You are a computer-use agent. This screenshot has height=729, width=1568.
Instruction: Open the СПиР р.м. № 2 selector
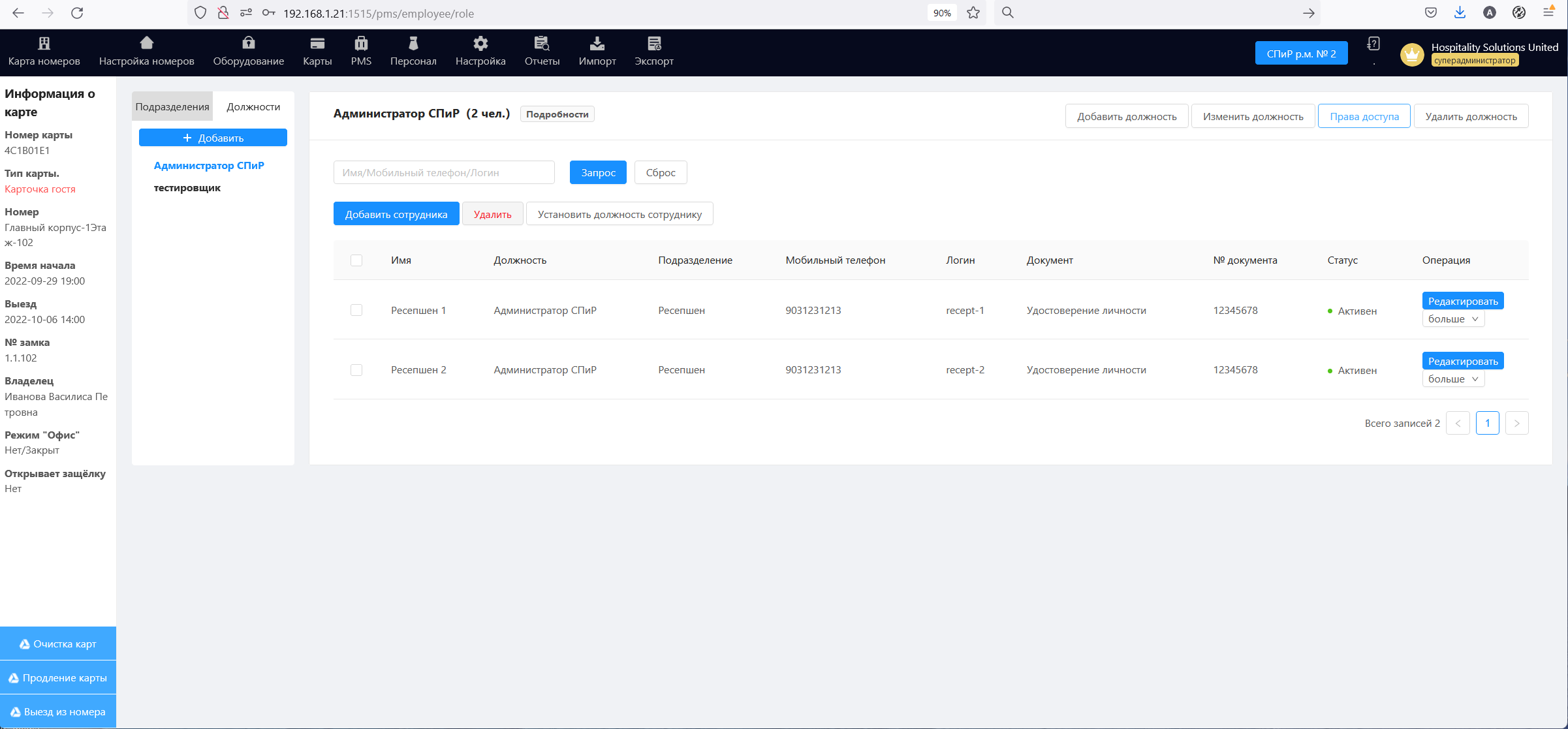pyautogui.click(x=1301, y=54)
